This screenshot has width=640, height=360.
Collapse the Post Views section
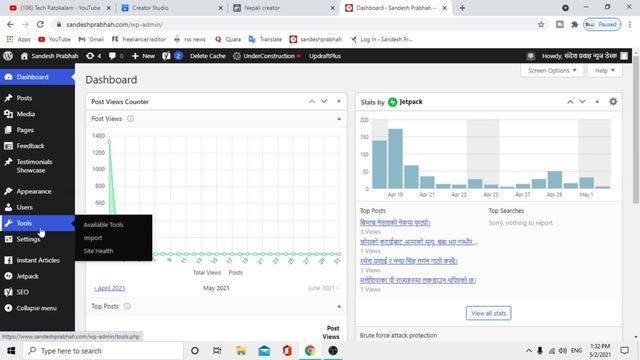click(339, 119)
